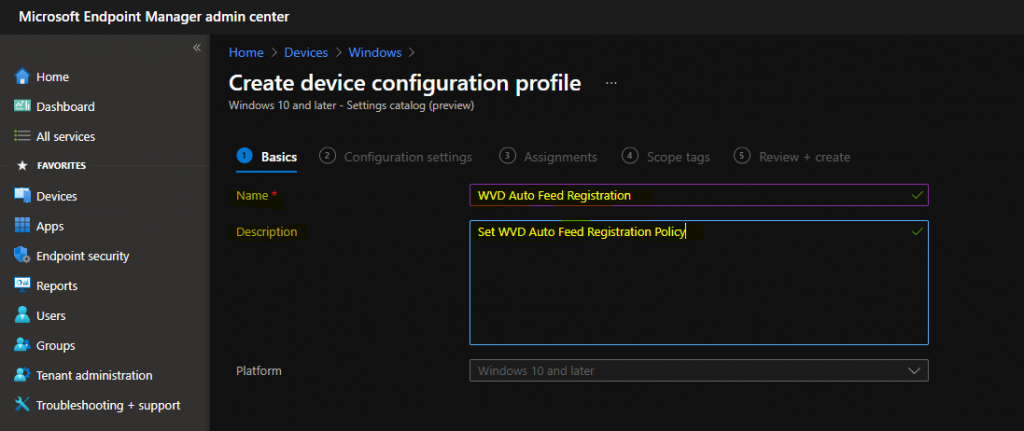Click the Users person icon
Viewport: 1024px width, 431px height.
tap(22, 315)
